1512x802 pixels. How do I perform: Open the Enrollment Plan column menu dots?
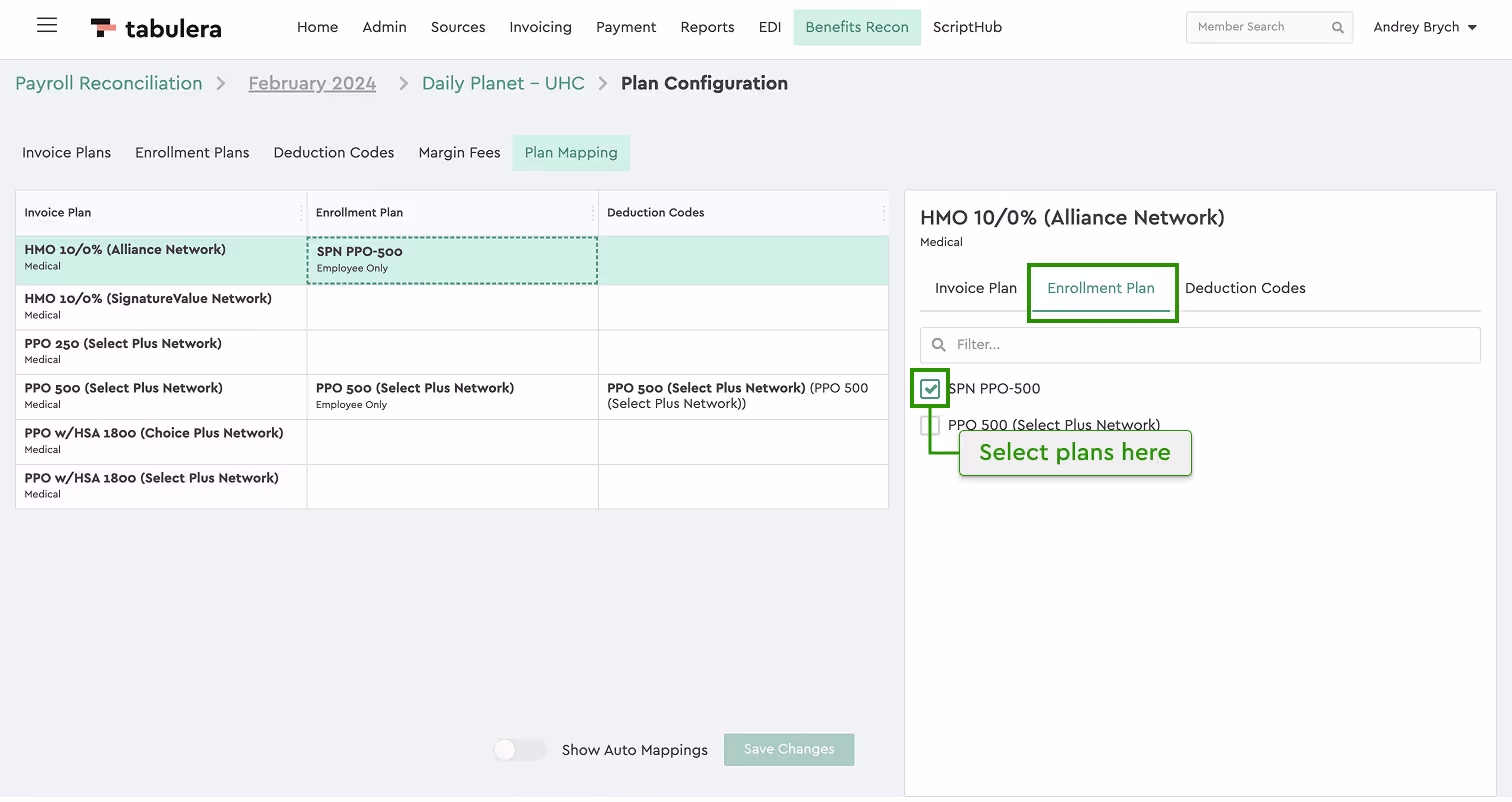[593, 213]
